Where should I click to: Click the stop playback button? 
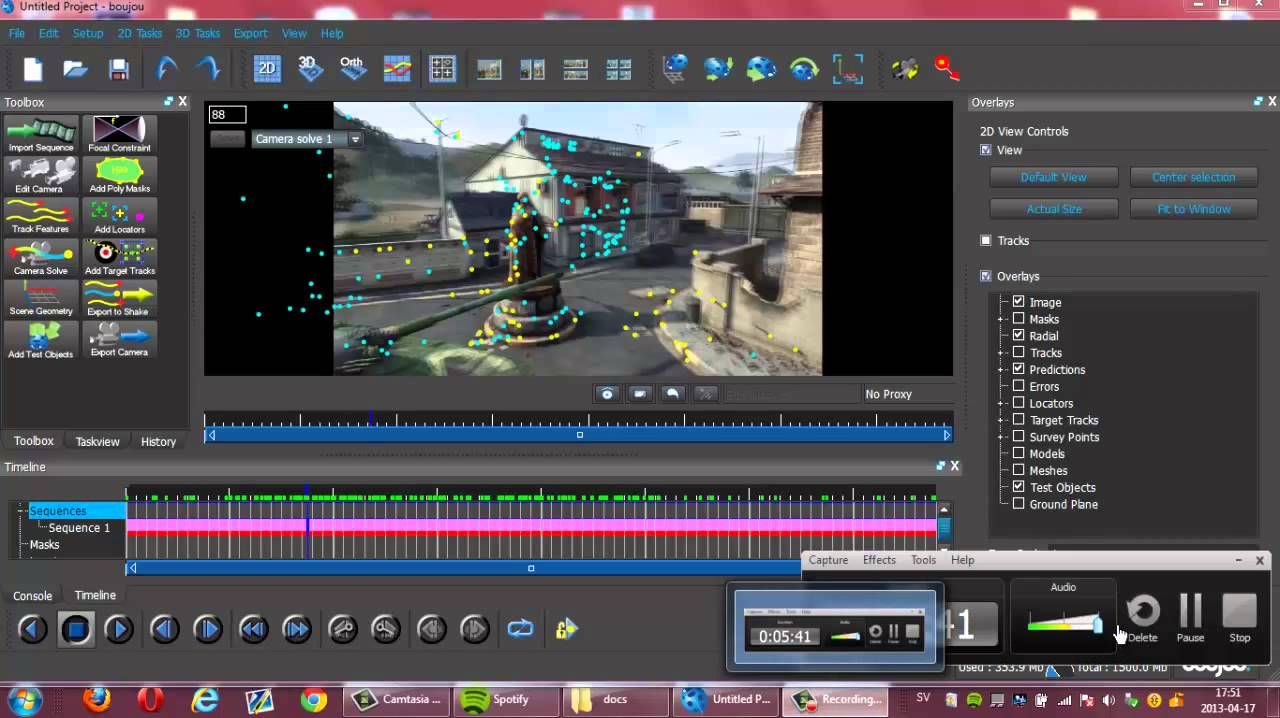tap(76, 629)
